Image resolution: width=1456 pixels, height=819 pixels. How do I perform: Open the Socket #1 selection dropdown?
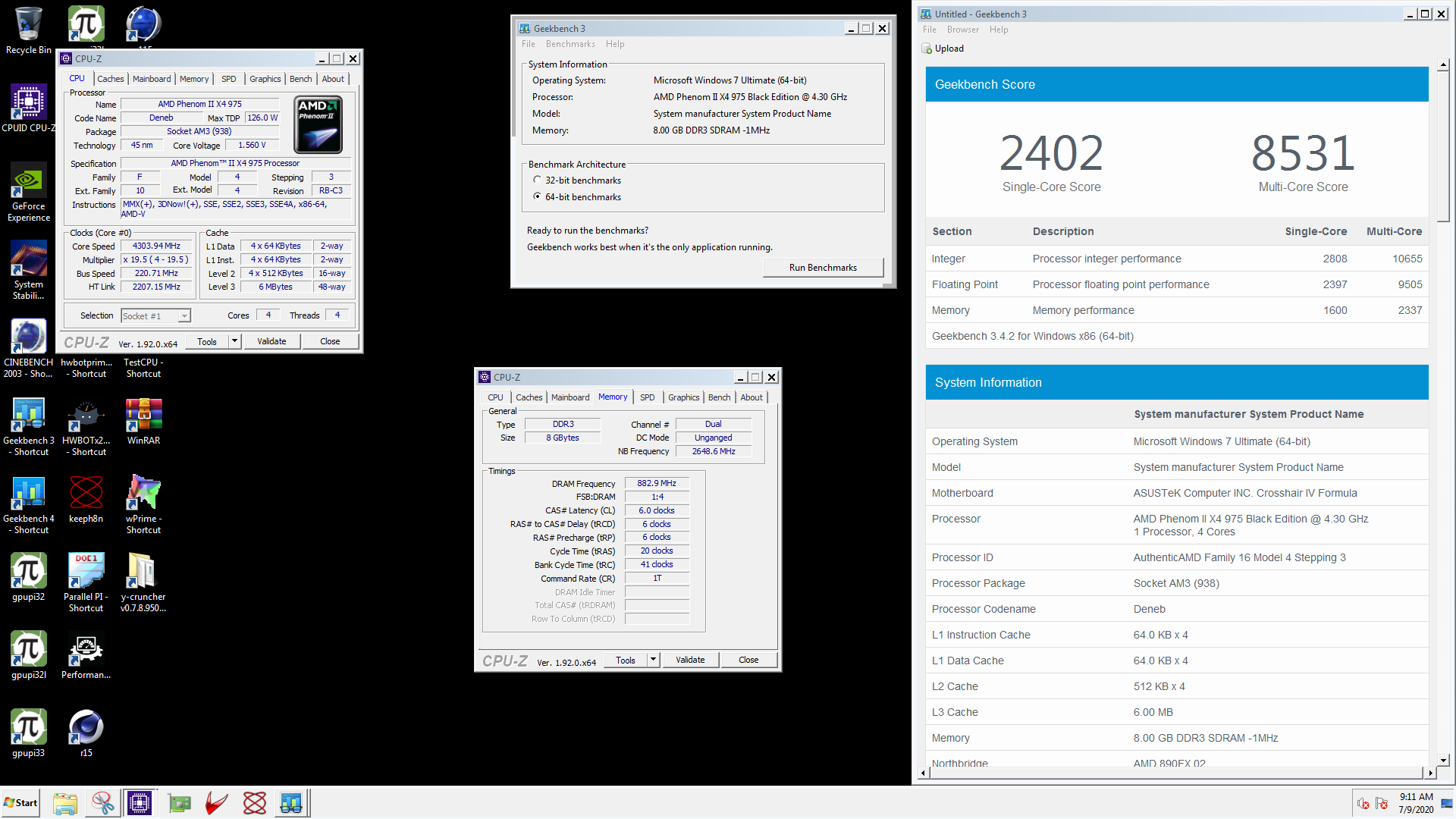[x=184, y=315]
